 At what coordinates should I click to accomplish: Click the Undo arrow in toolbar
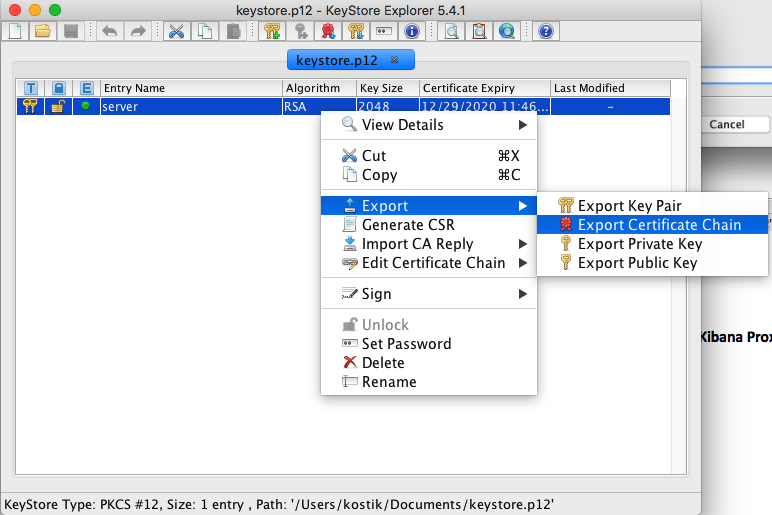click(x=110, y=32)
